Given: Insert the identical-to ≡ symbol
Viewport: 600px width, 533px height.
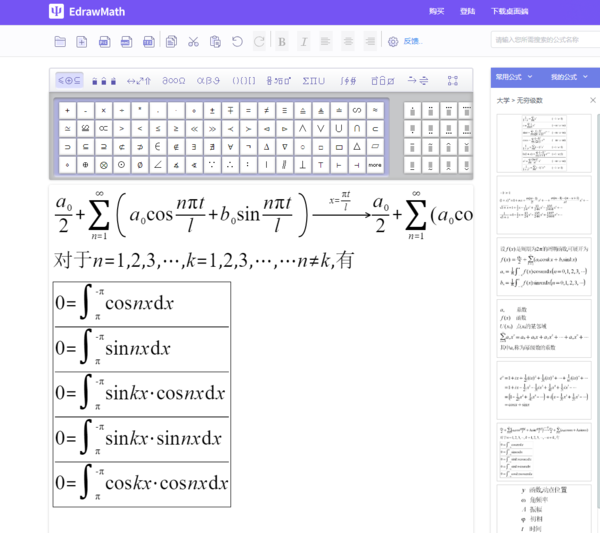Looking at the screenshot, I should [284, 111].
